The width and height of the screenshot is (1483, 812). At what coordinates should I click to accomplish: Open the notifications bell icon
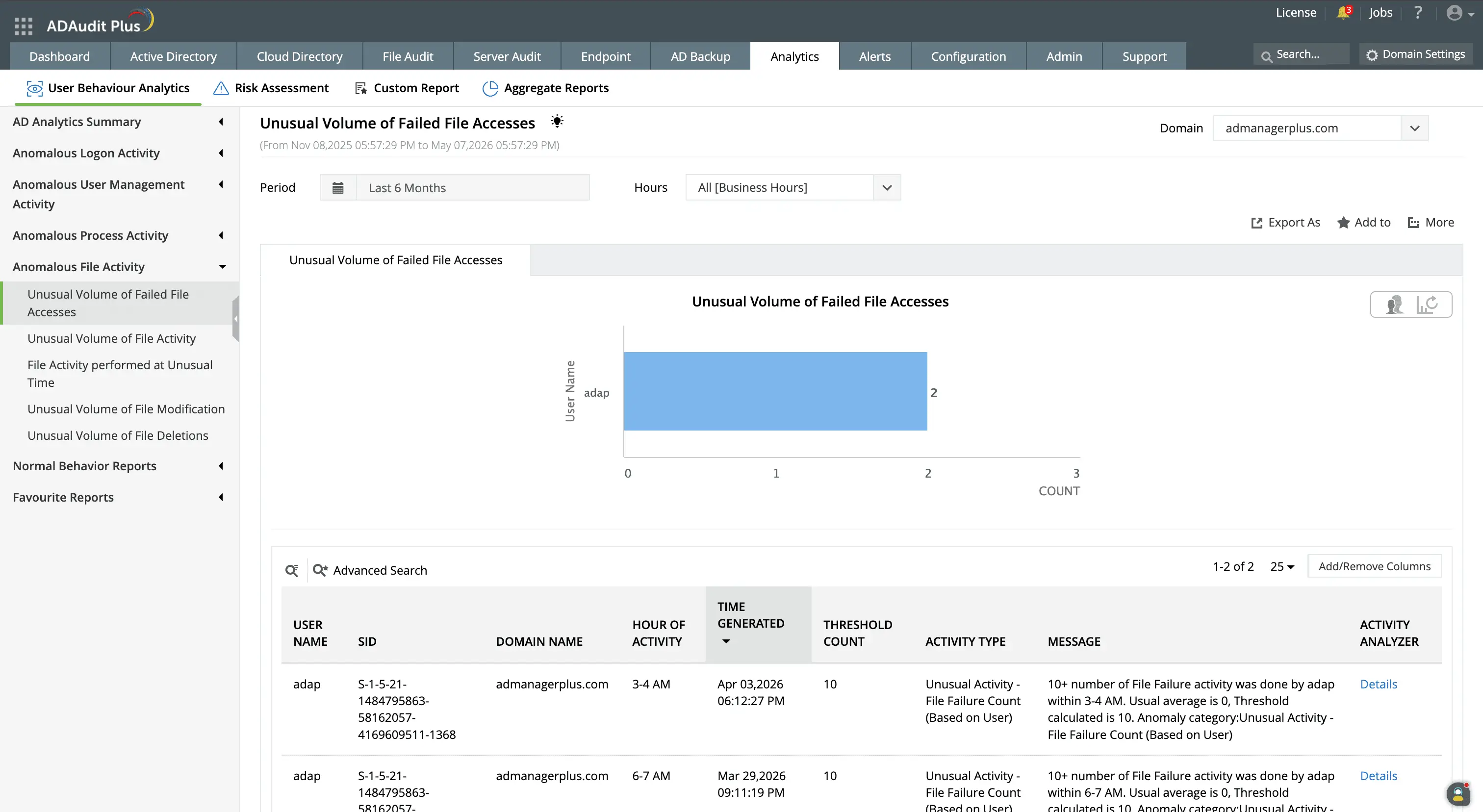pos(1343,13)
